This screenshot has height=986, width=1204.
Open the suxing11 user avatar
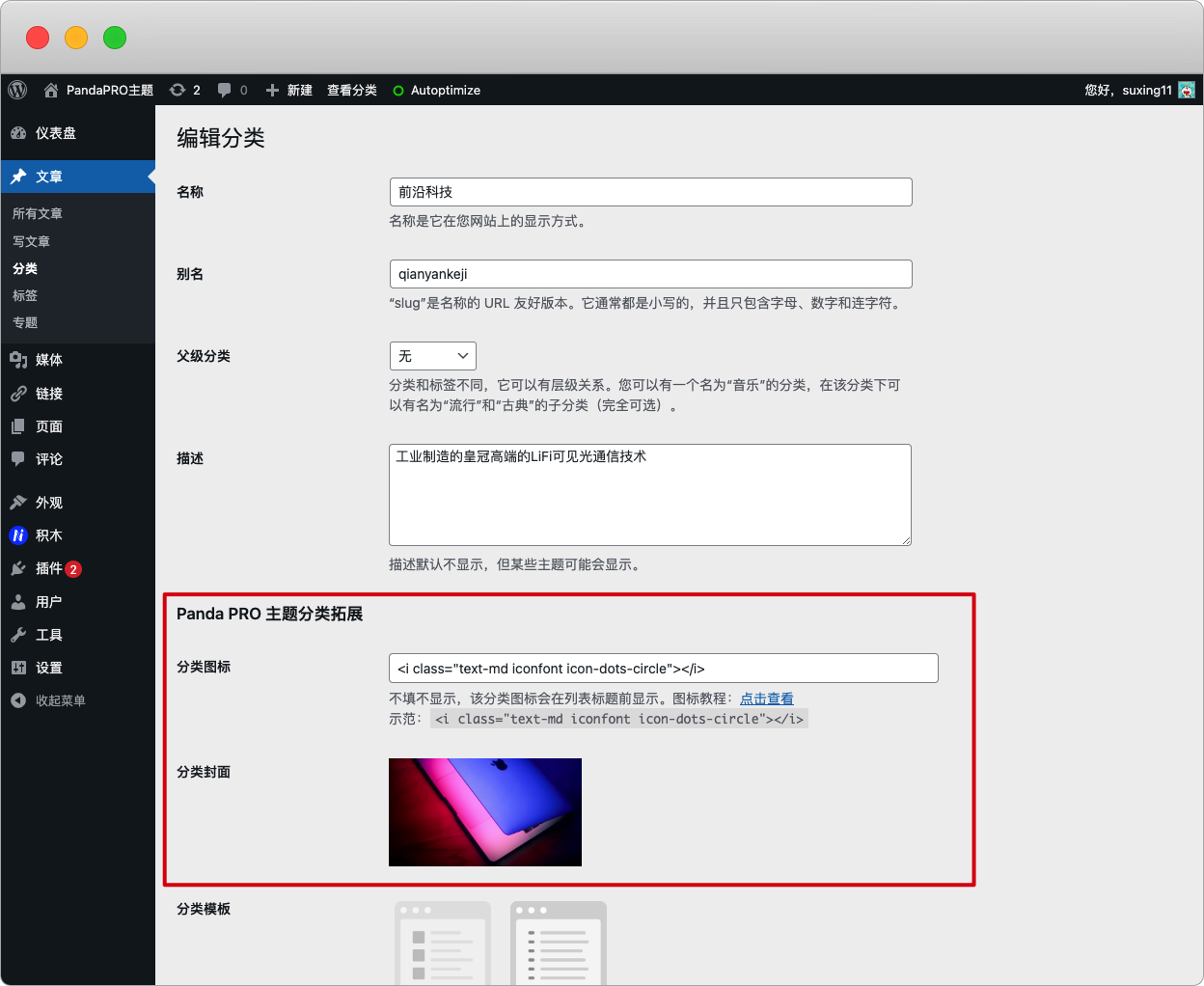click(1187, 90)
